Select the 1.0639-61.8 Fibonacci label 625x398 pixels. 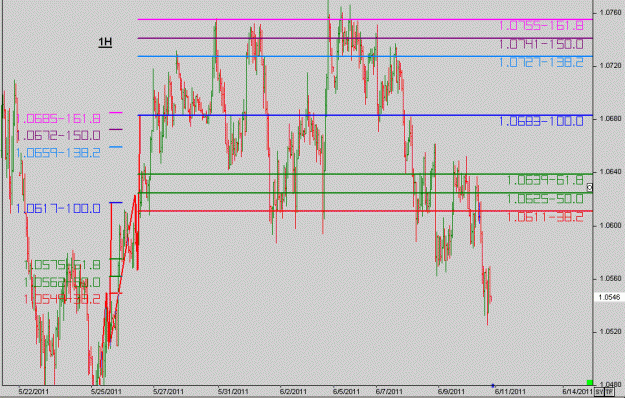click(x=545, y=180)
